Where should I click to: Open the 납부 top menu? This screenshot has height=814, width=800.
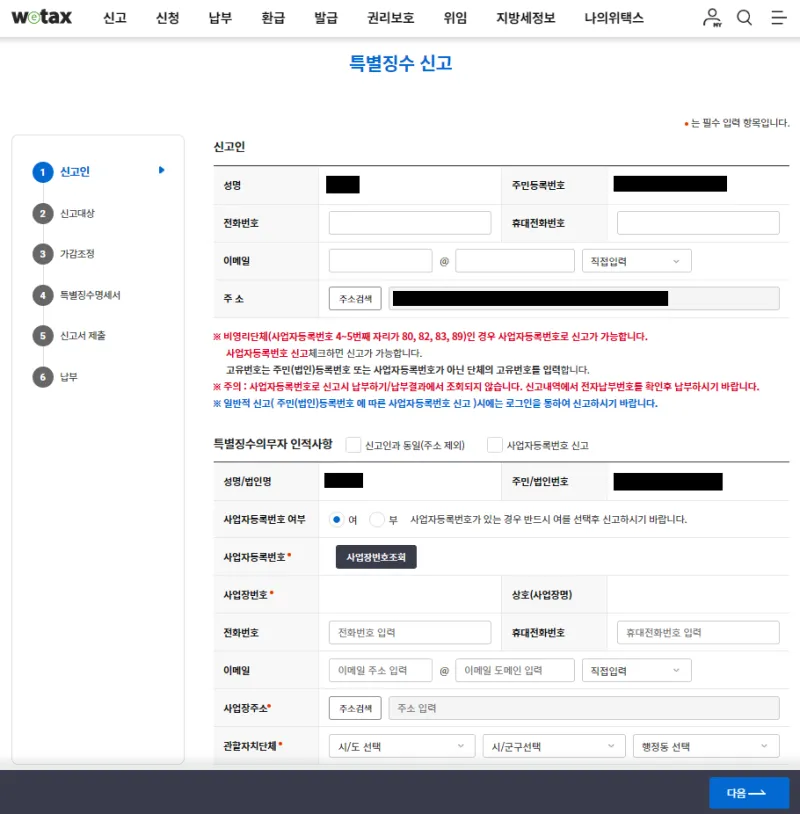pyautogui.click(x=220, y=18)
